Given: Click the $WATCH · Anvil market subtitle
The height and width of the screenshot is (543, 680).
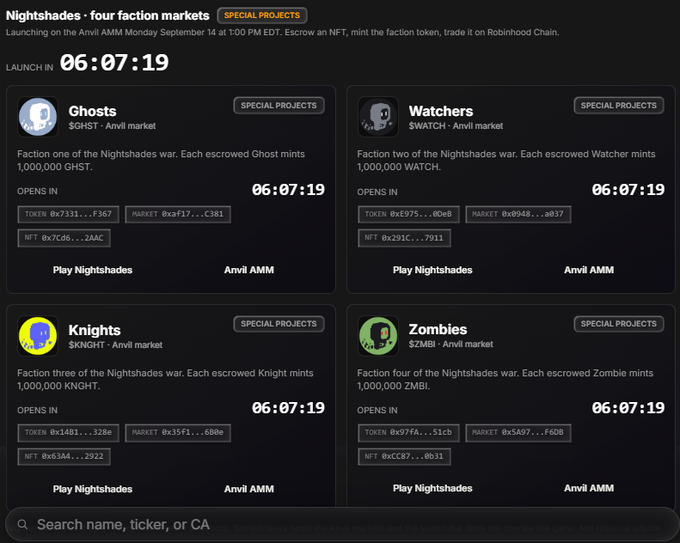Looking at the screenshot, I should [x=456, y=126].
